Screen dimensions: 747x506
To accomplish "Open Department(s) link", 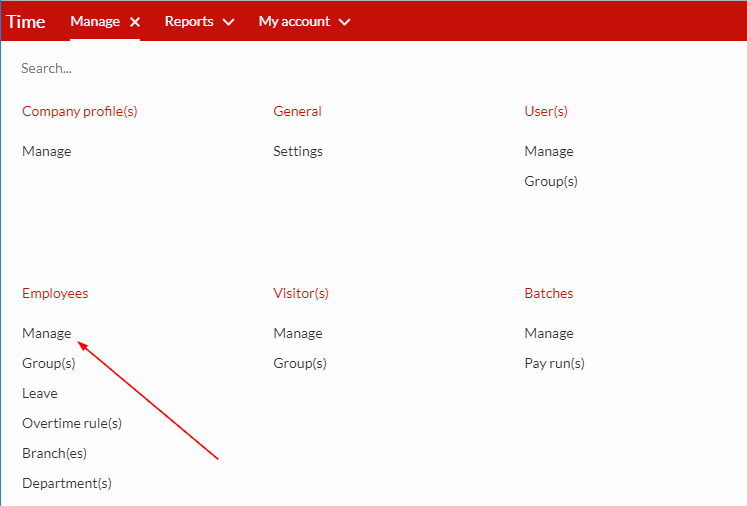I will pos(67,484).
